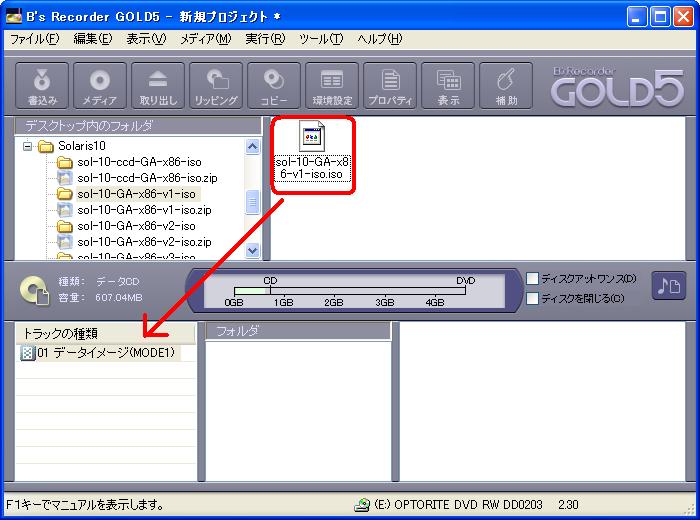Click the sol-10-GA-x86-v2-iso folder icon
700x520 pixels.
pyautogui.click(x=65, y=226)
